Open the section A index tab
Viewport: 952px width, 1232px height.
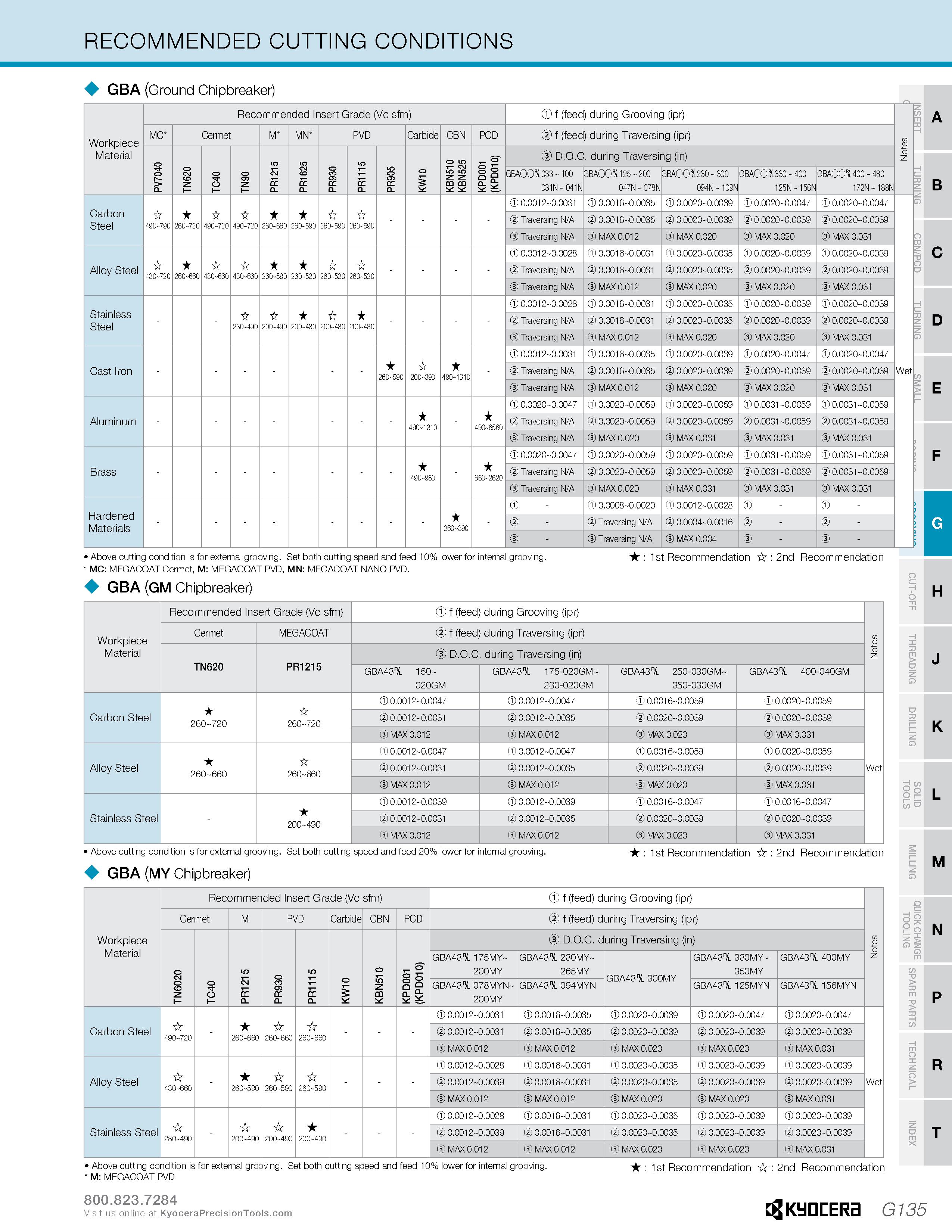tap(925, 117)
